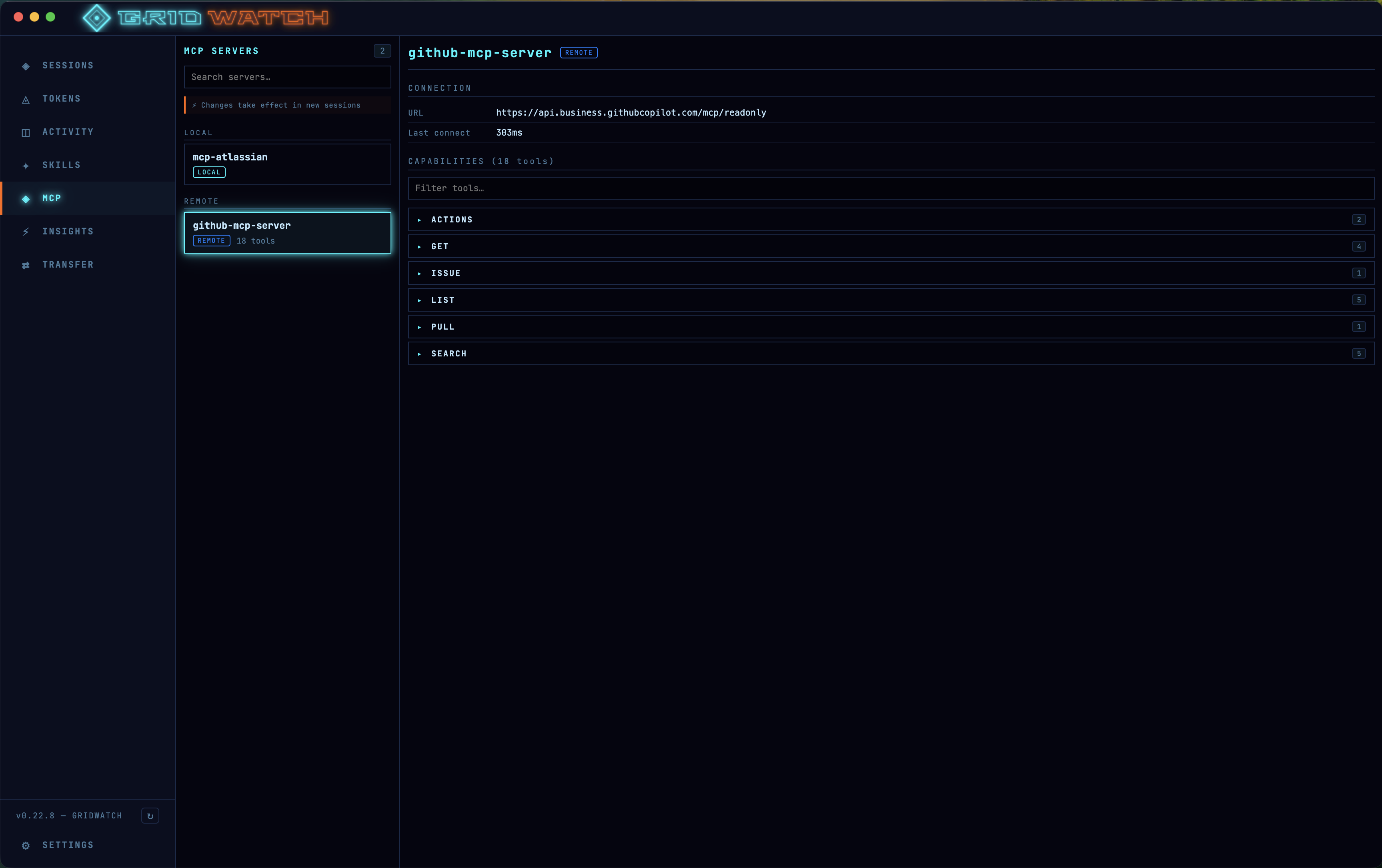
Task: Click the refresh icon next to version number
Action: [150, 816]
